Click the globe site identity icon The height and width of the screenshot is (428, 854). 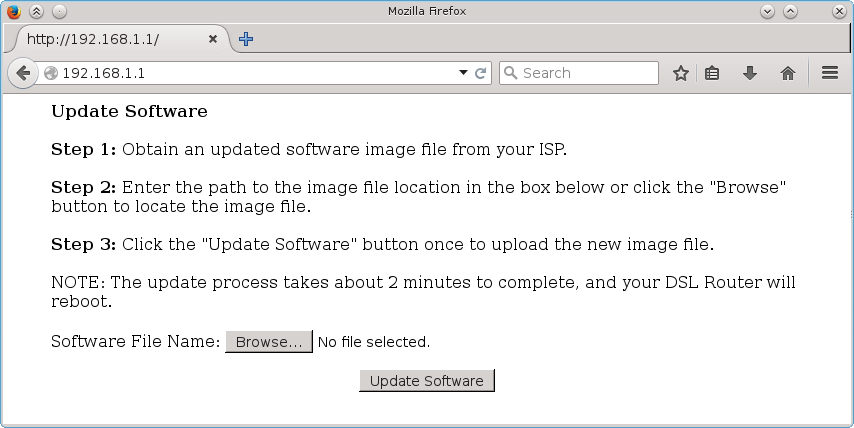point(52,73)
